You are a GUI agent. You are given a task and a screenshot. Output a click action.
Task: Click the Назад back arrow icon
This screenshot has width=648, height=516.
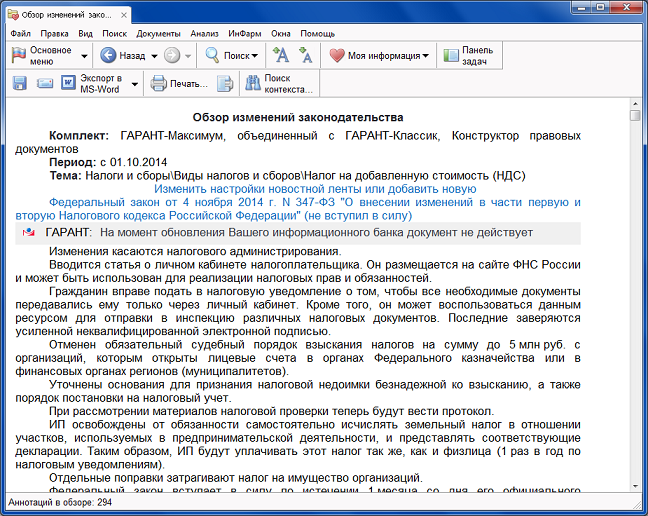click(108, 56)
